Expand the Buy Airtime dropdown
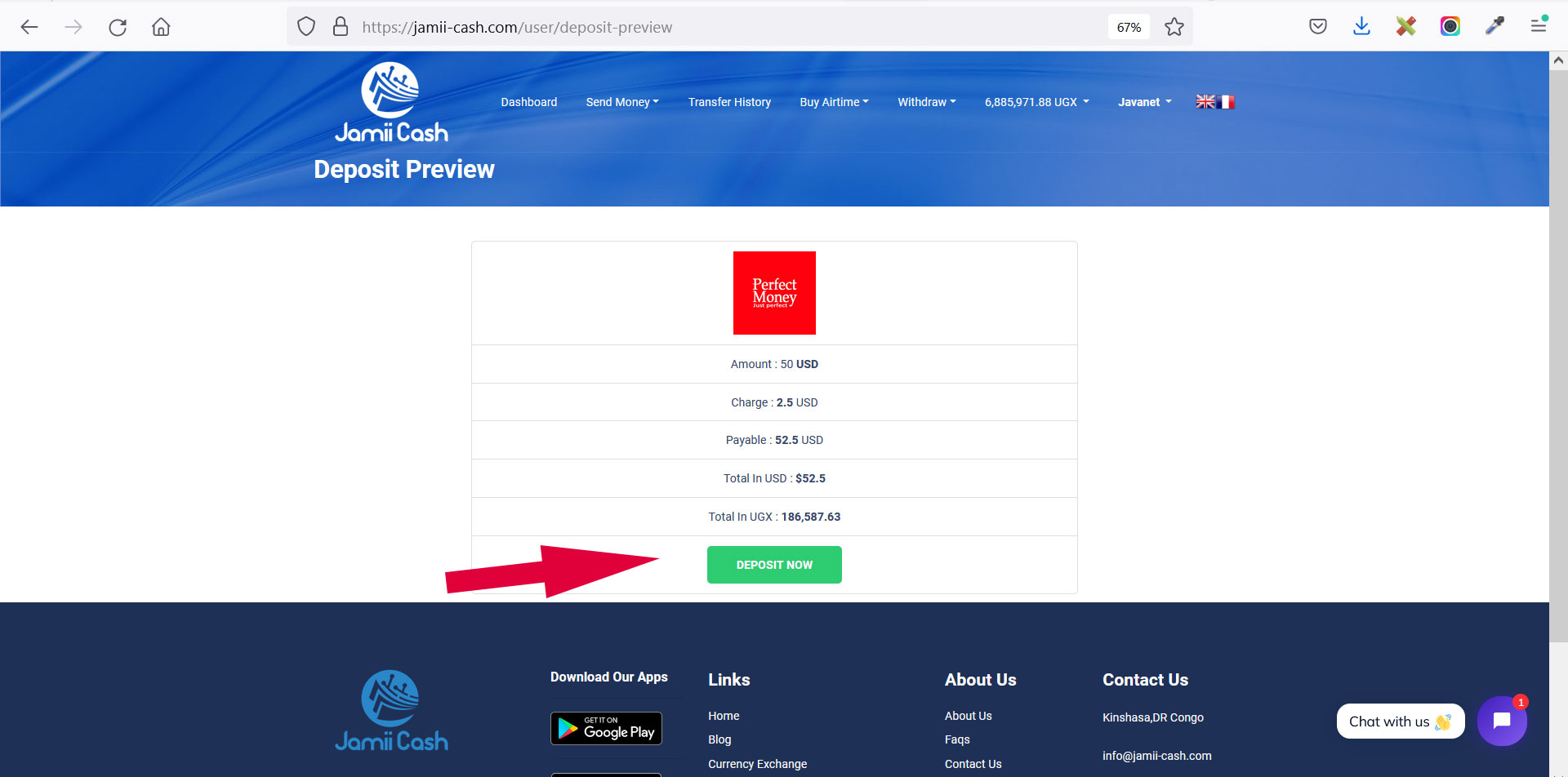Image resolution: width=1568 pixels, height=777 pixels. (833, 102)
